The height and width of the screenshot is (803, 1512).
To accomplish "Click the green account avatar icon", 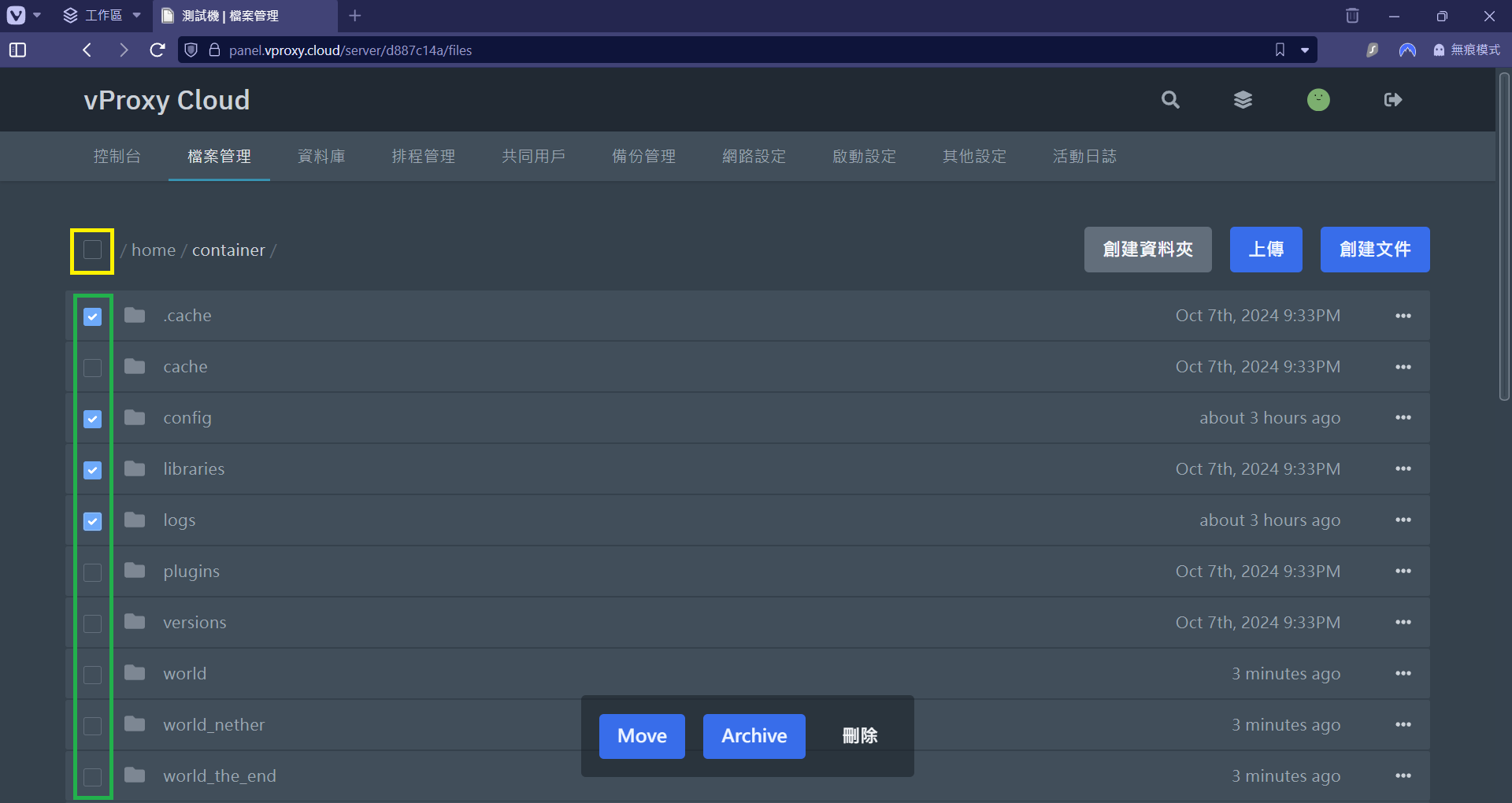I will tap(1318, 100).
